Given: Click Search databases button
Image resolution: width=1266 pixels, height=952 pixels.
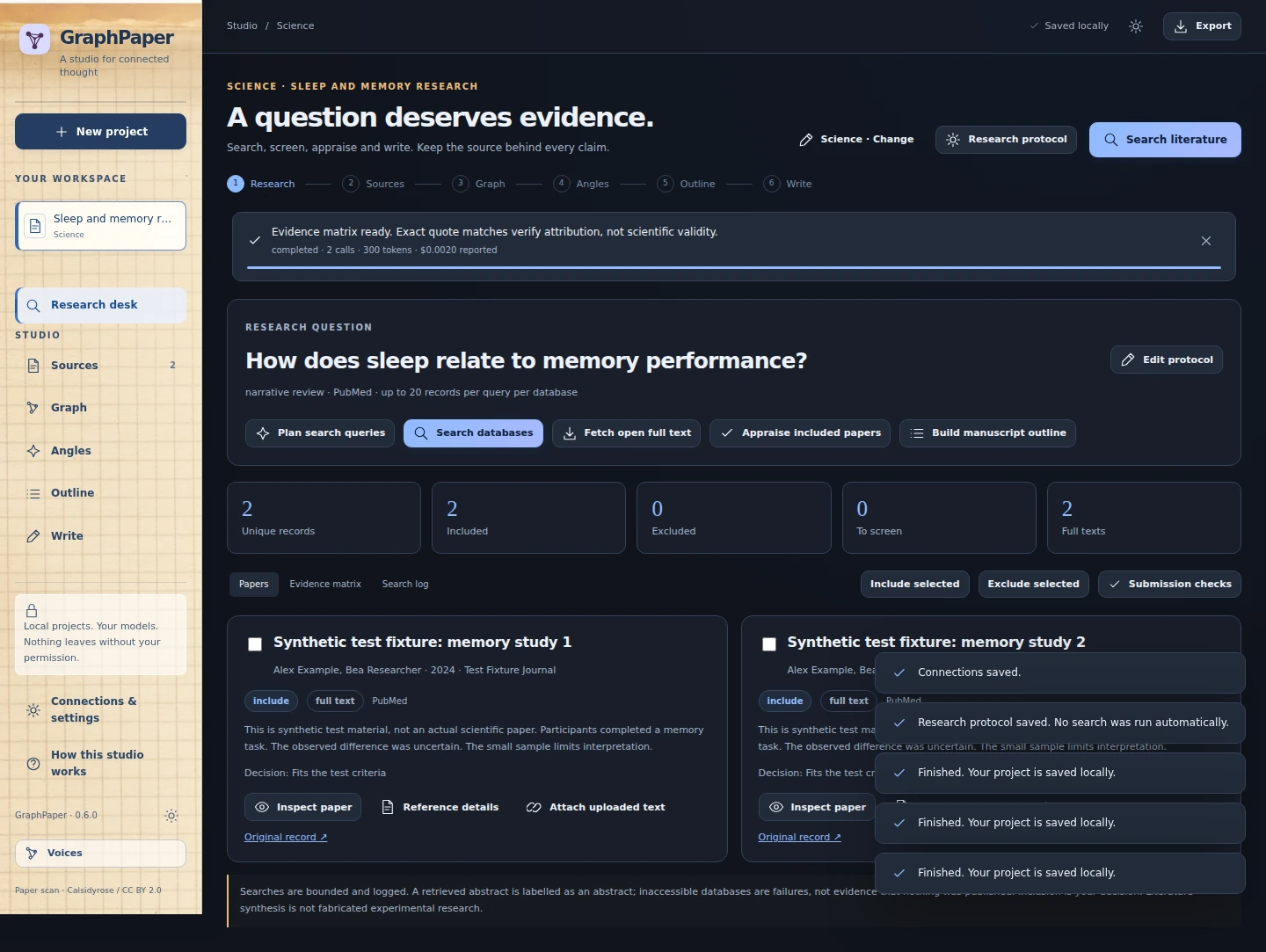Looking at the screenshot, I should (473, 433).
